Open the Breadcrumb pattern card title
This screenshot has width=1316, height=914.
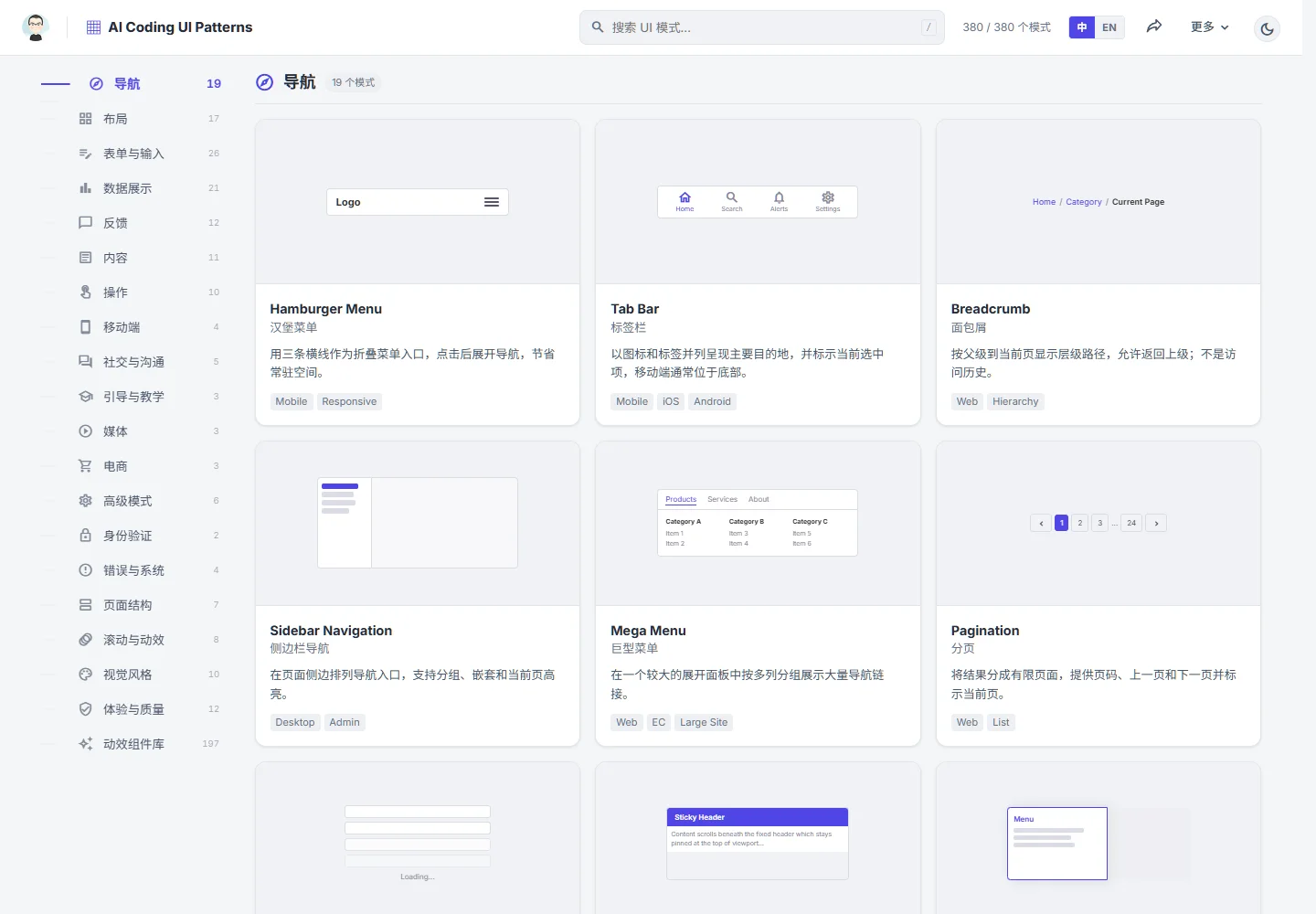click(x=991, y=309)
